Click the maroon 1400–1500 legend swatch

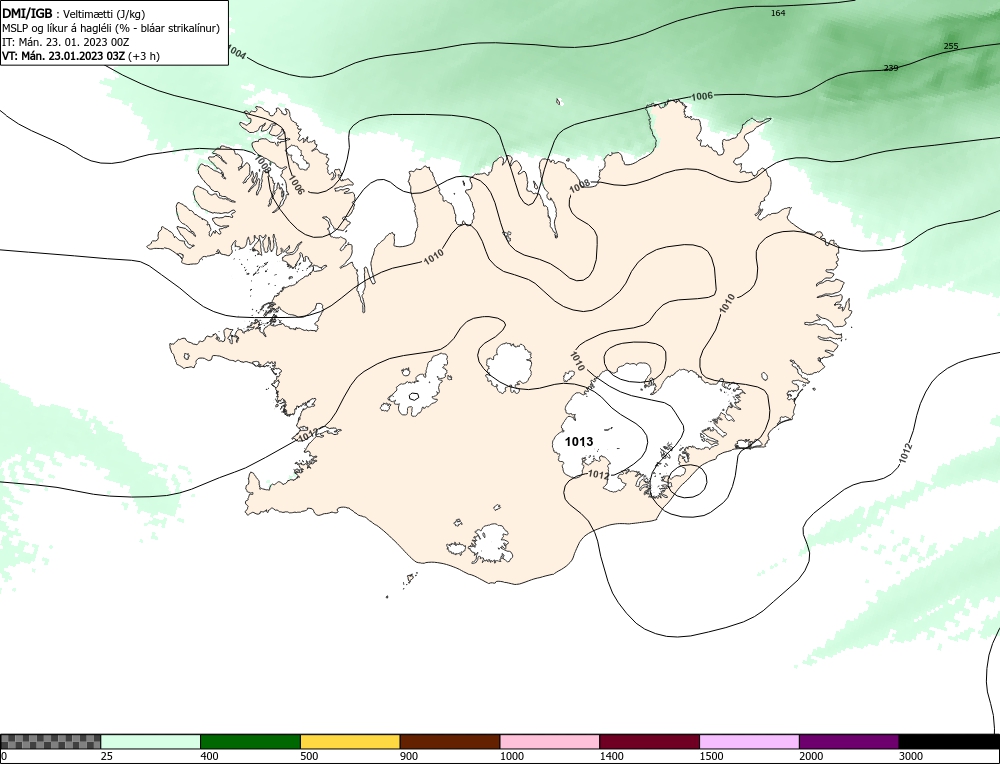pyautogui.click(x=649, y=742)
